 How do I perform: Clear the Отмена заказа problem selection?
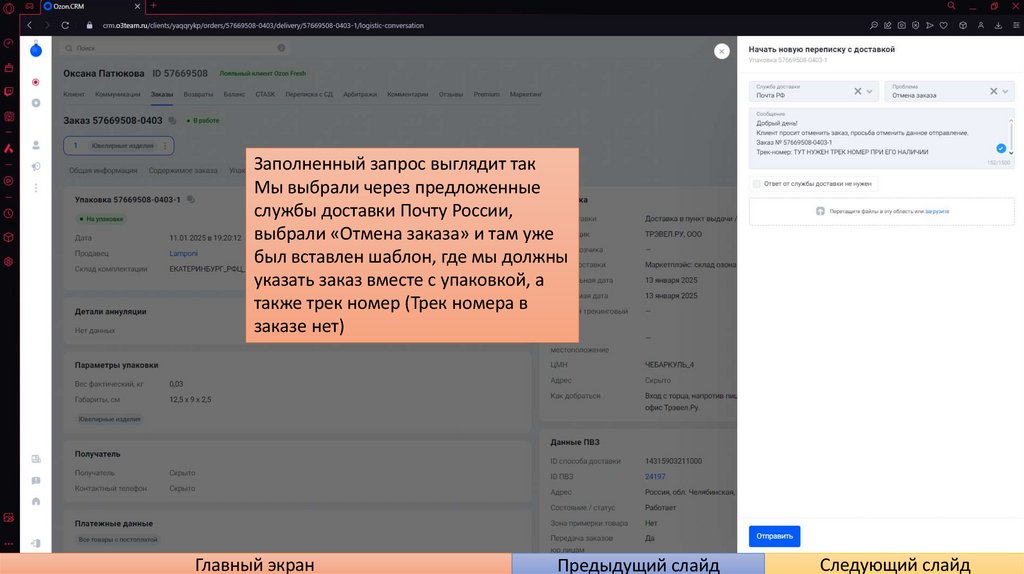point(993,91)
